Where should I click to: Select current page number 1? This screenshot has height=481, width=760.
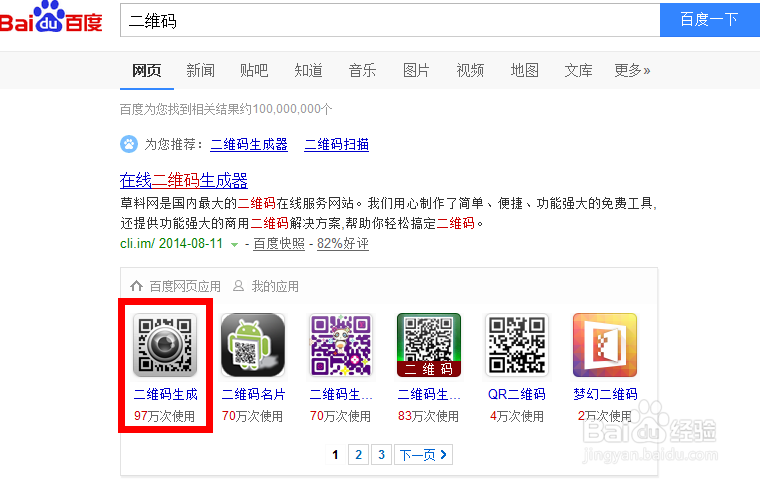(335, 454)
